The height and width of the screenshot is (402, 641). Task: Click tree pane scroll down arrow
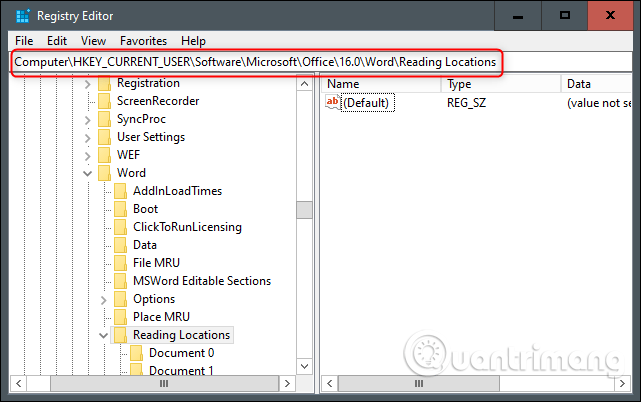[x=304, y=366]
